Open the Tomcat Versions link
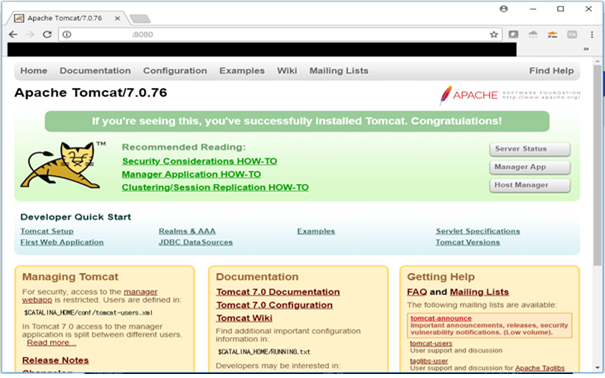This screenshot has height=378, width=605. (x=468, y=242)
